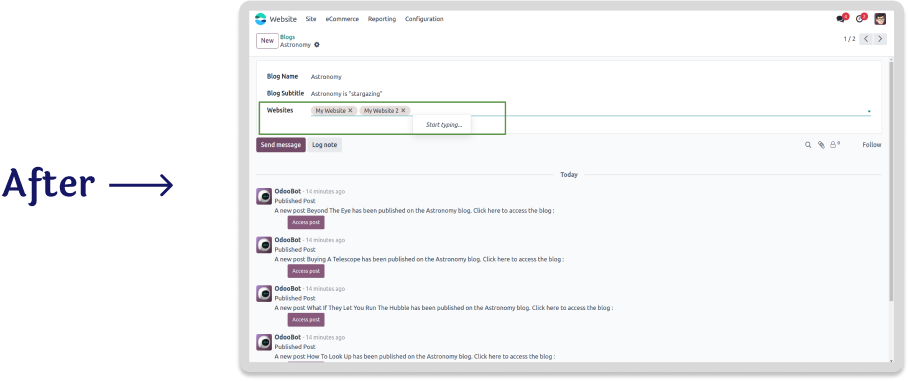Click the Send message button
This screenshot has height=381, width=908.
click(x=281, y=145)
